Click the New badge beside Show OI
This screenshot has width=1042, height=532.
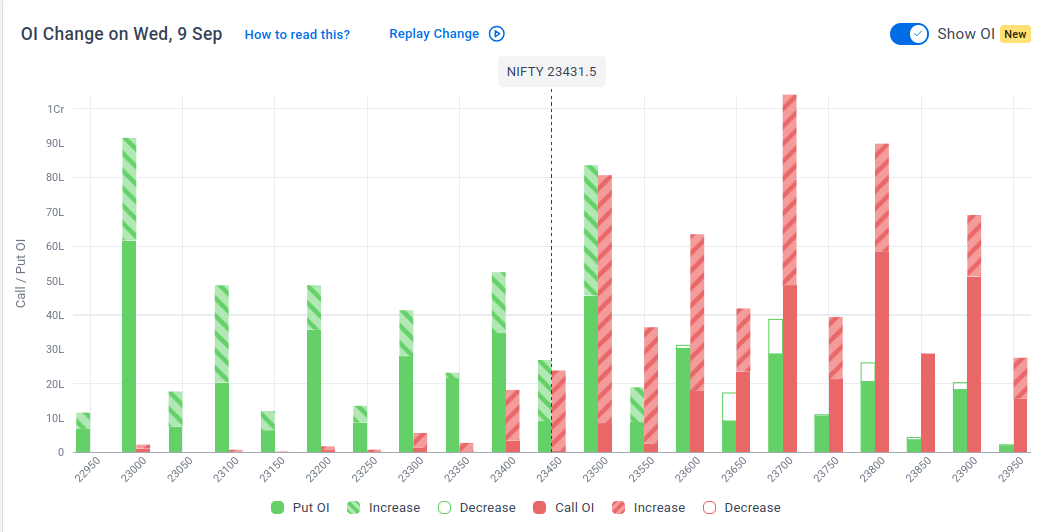tap(1015, 34)
